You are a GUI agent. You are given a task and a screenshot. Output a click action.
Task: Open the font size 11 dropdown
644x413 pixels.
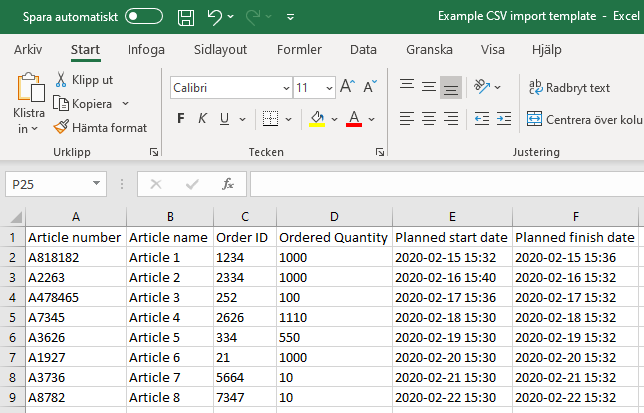pos(328,88)
